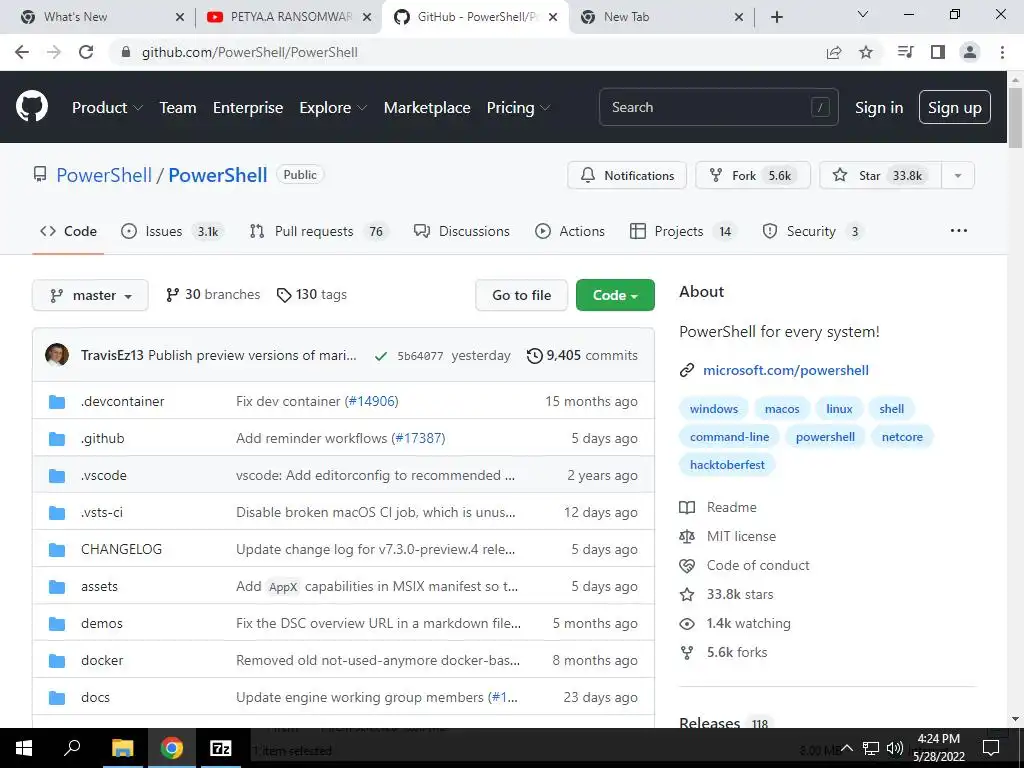Reload the page with the refresh icon
The height and width of the screenshot is (768, 1024).
pyautogui.click(x=86, y=52)
